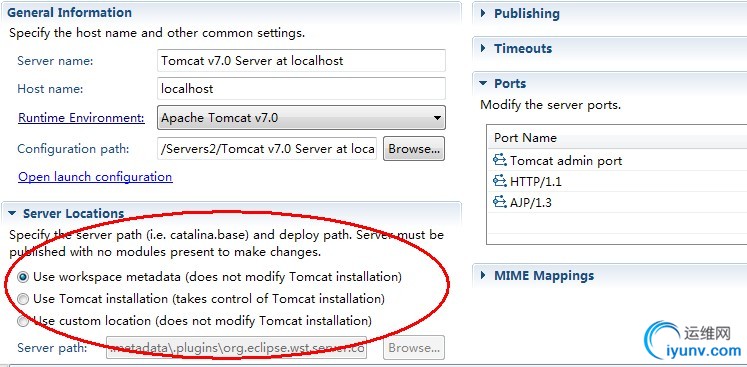Select Use workspace metadata radio button
The height and width of the screenshot is (367, 747).
23,277
